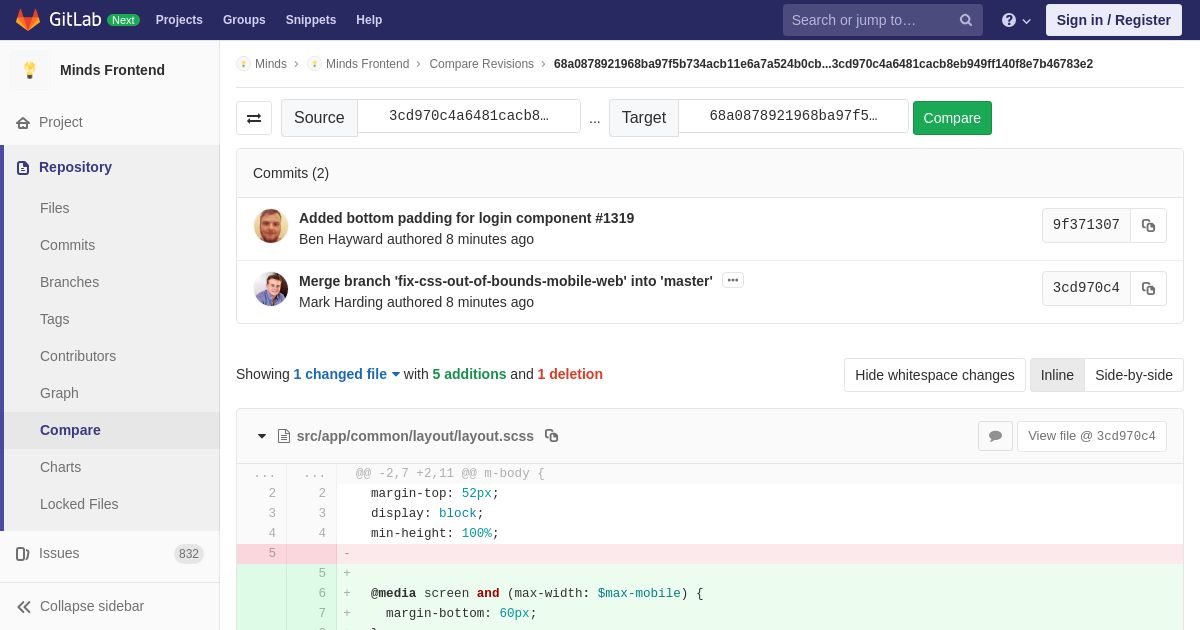Open Contributors in sidebar
Viewport: 1200px width, 630px height.
(x=78, y=356)
